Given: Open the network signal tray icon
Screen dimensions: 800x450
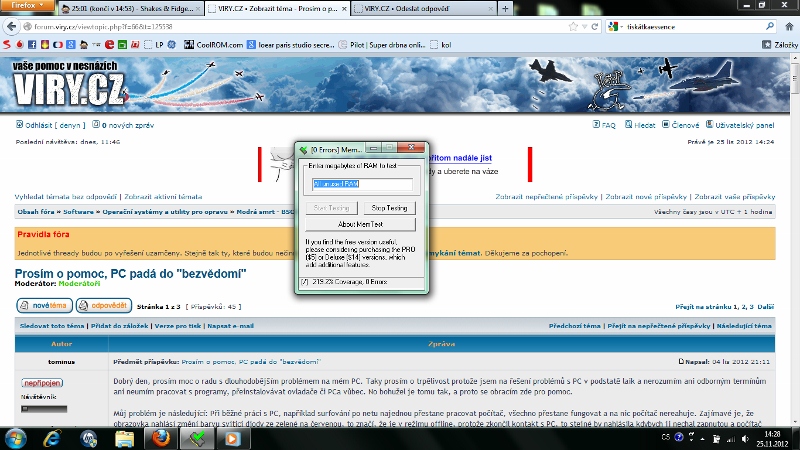Looking at the screenshot, I should [731, 439].
